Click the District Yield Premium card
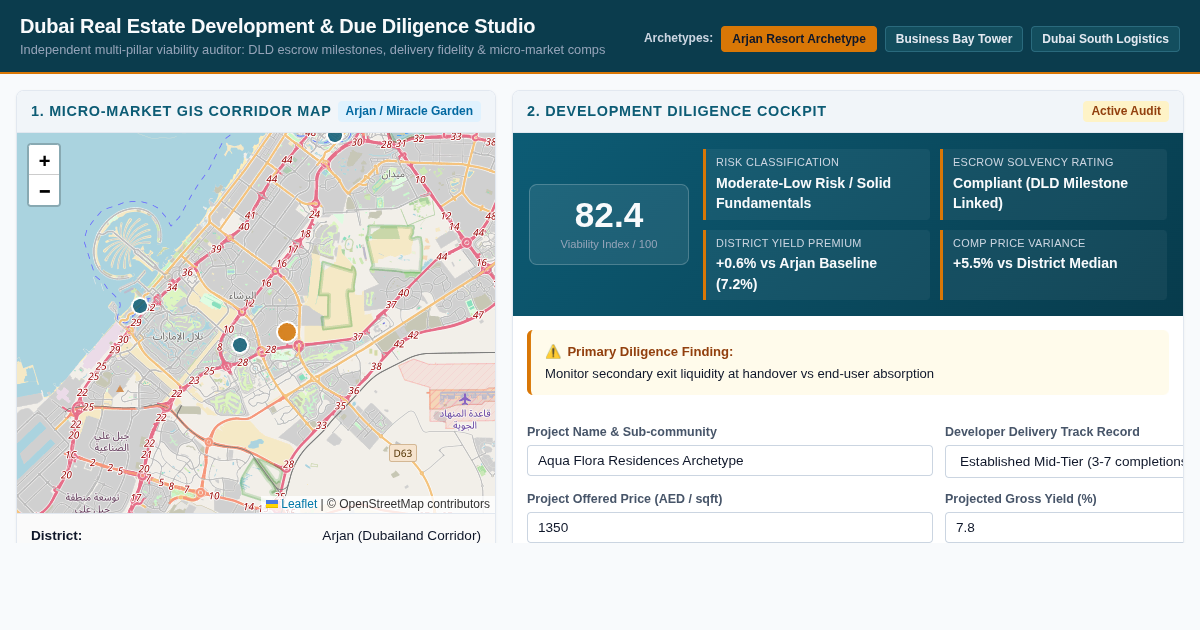 click(x=817, y=265)
